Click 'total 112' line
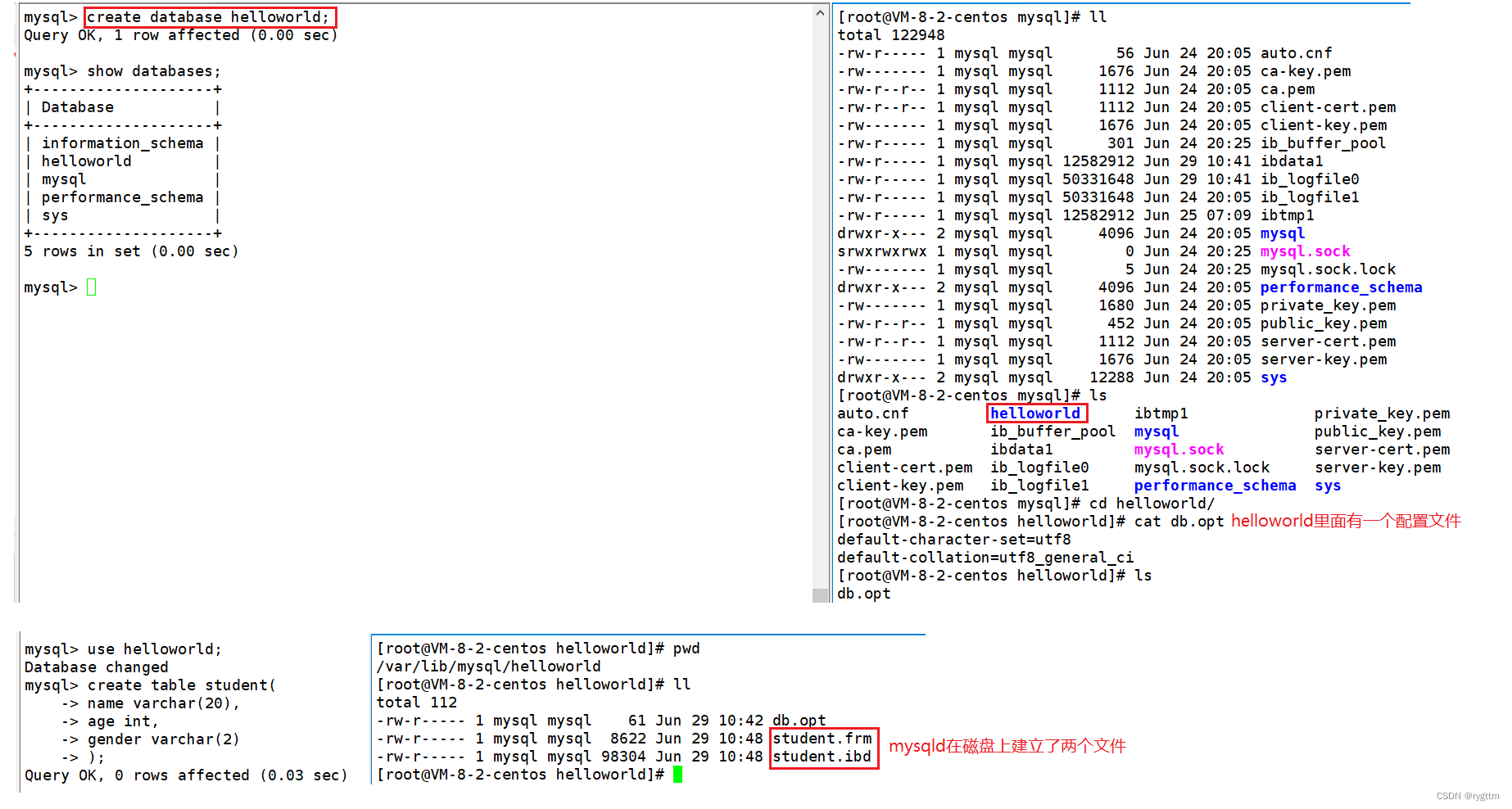1512x809 pixels. (416, 703)
